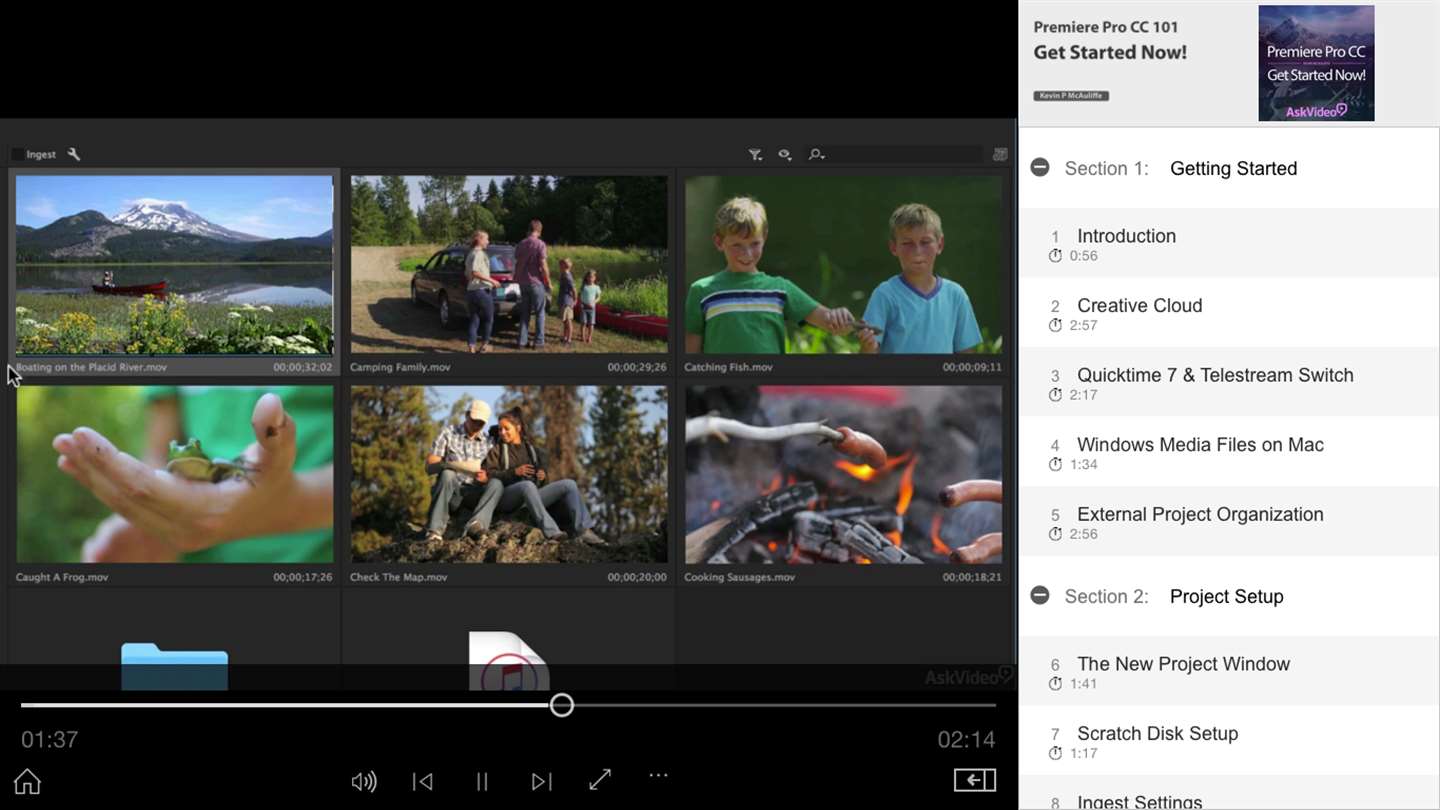Click the clip duration 00;00;32;02

[x=303, y=367]
